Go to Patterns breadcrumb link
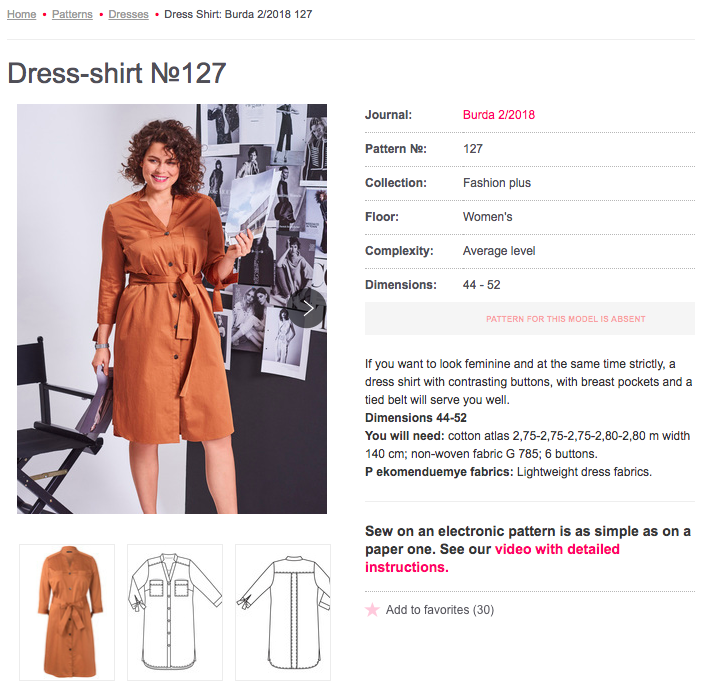The width and height of the screenshot is (712, 688). coord(72,14)
